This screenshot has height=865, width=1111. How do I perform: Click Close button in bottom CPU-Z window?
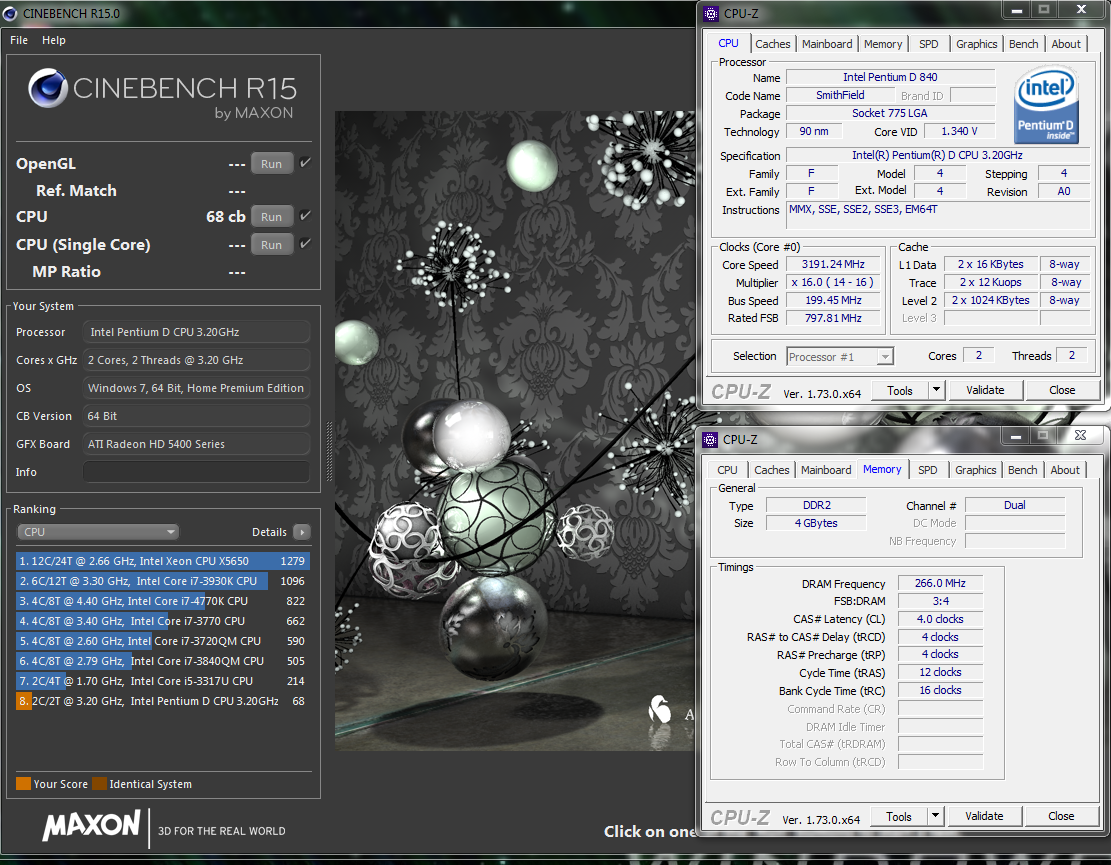1061,817
